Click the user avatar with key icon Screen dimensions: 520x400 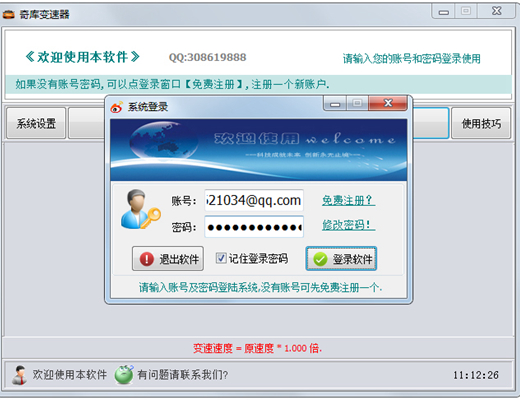click(140, 209)
